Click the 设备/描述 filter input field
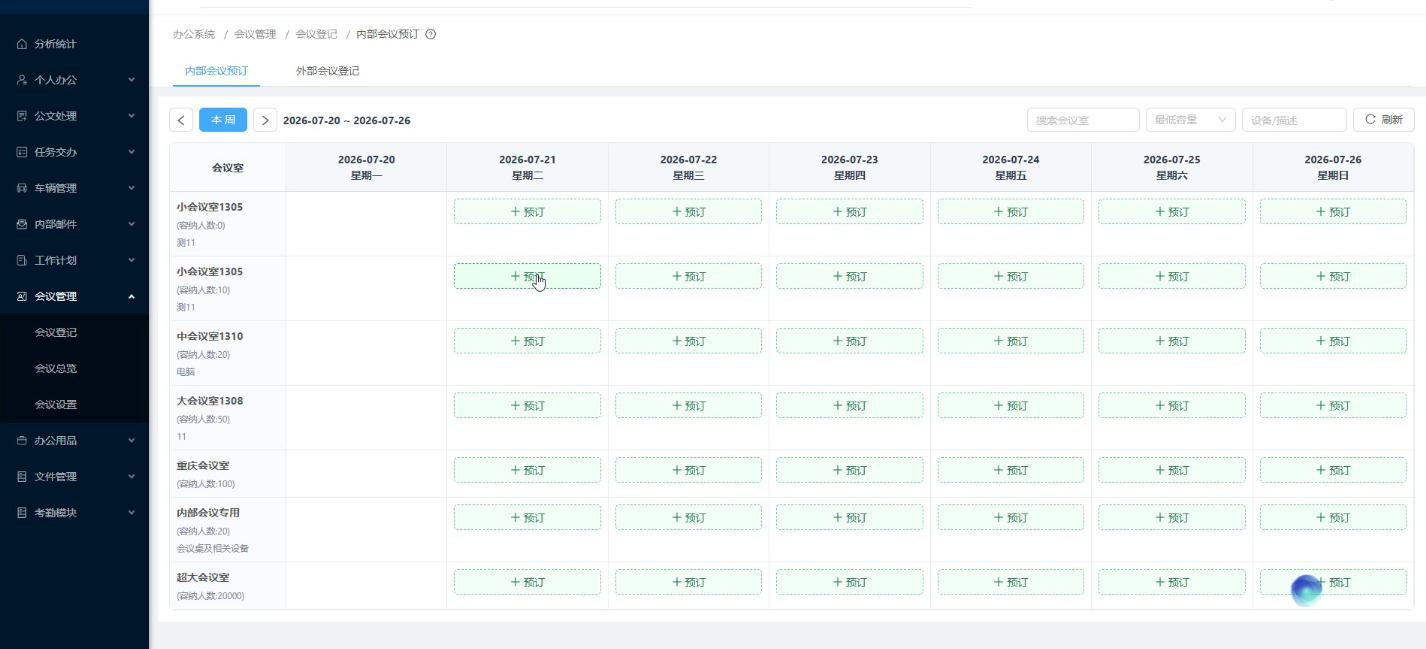The height and width of the screenshot is (649, 1426). [1294, 120]
